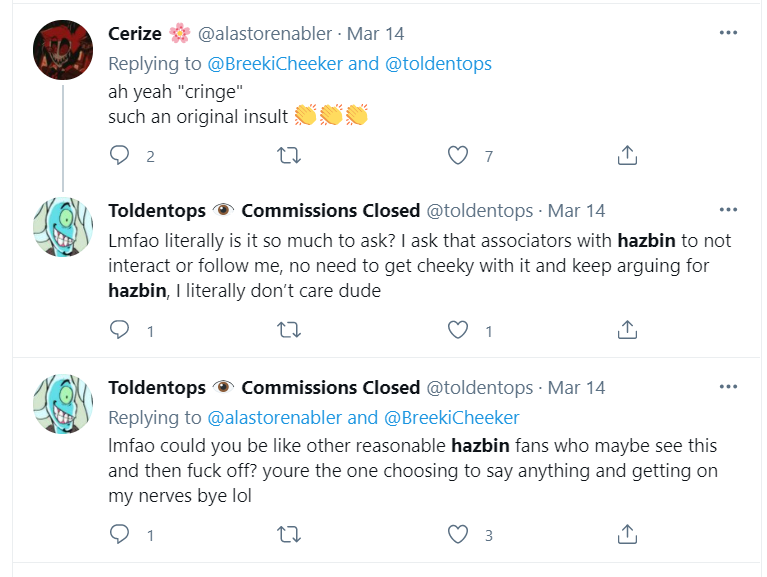
Task: Reply to the "my nerves bye lol" tweet
Action: [x=119, y=534]
